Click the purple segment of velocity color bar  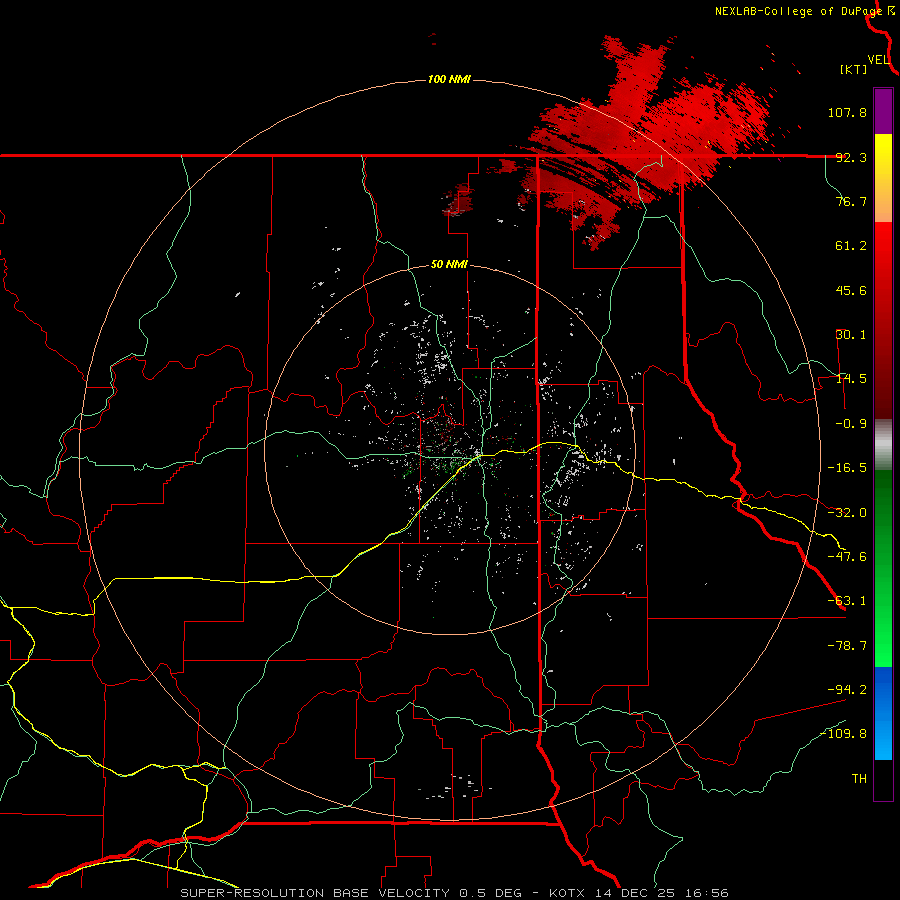(x=883, y=111)
